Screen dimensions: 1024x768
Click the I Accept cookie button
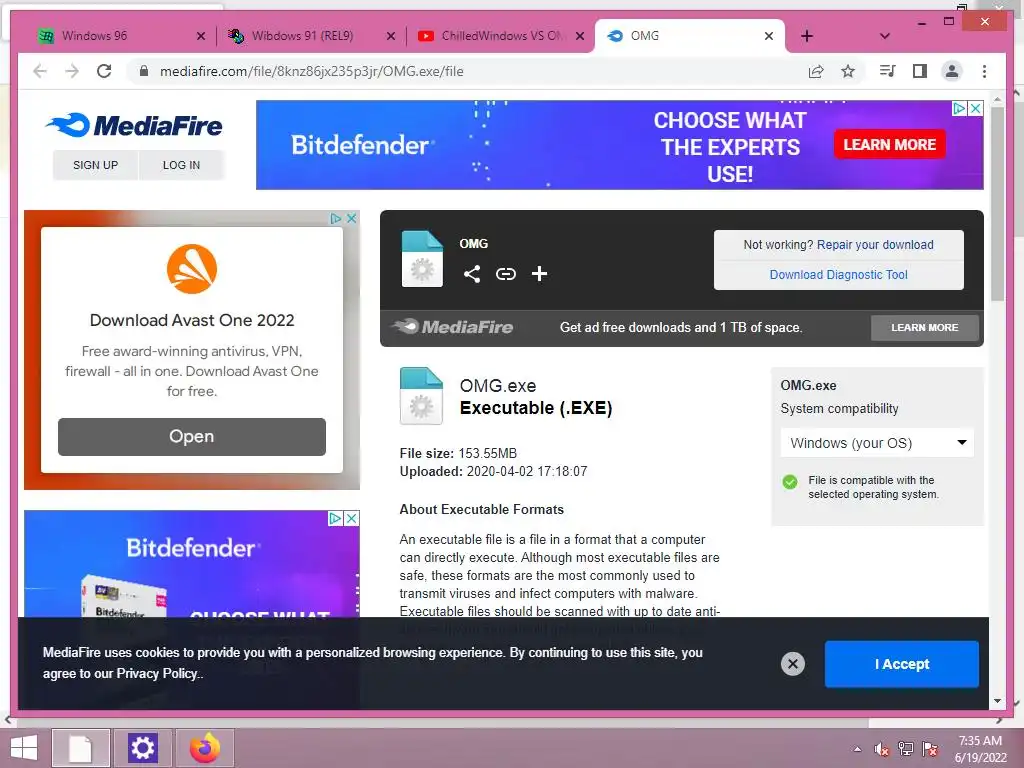click(x=902, y=664)
